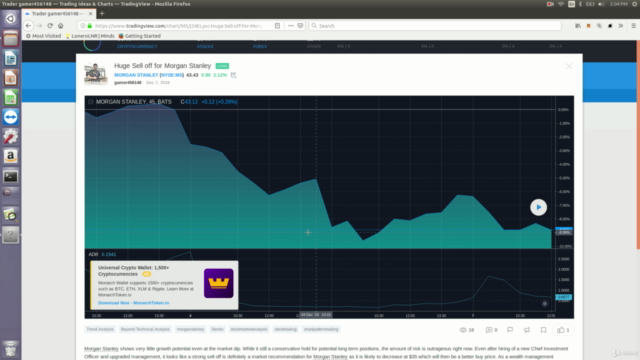Open the Most Visited bookmark
Viewport: 640px width, 360px height.
(43, 36)
